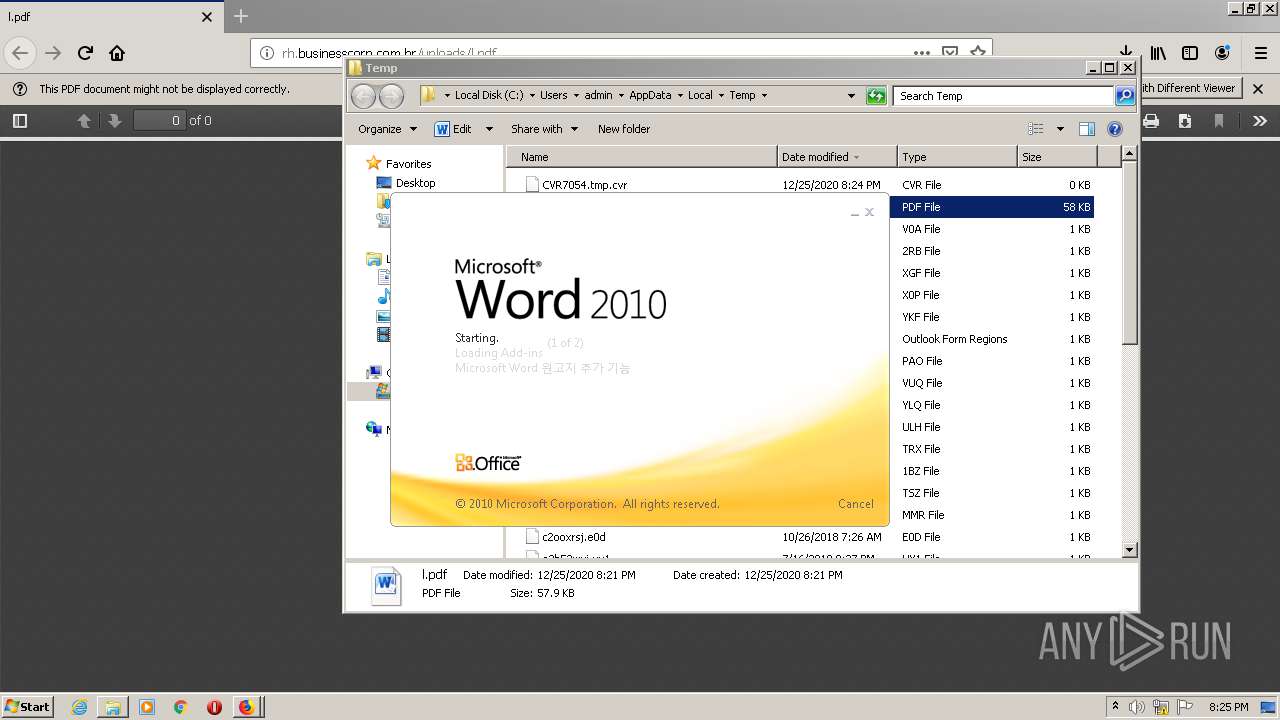Open Windows Explorer taskbar icon

click(113, 707)
